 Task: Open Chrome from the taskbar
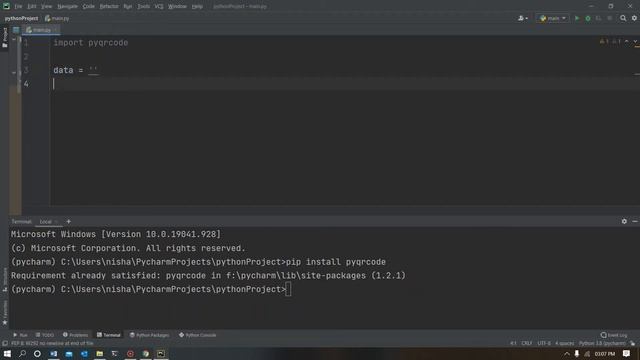point(145,353)
